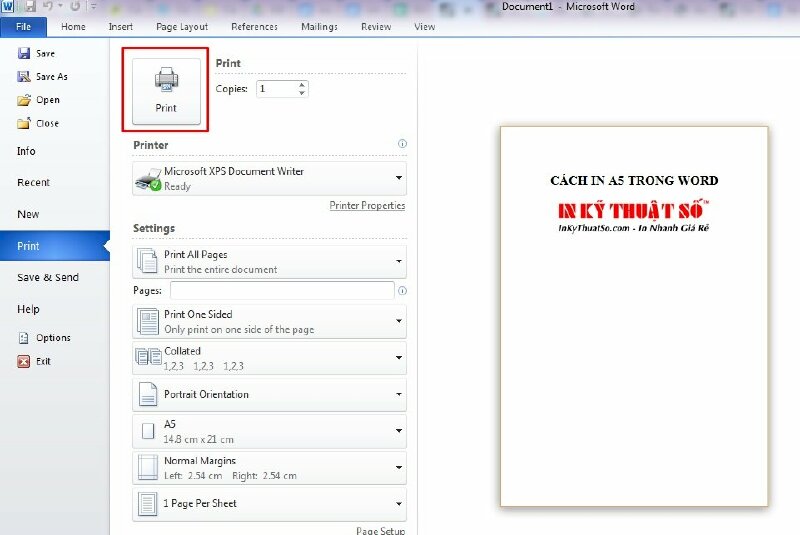Click the Undo icon in title bar
The height and width of the screenshot is (535, 800).
pos(48,7)
